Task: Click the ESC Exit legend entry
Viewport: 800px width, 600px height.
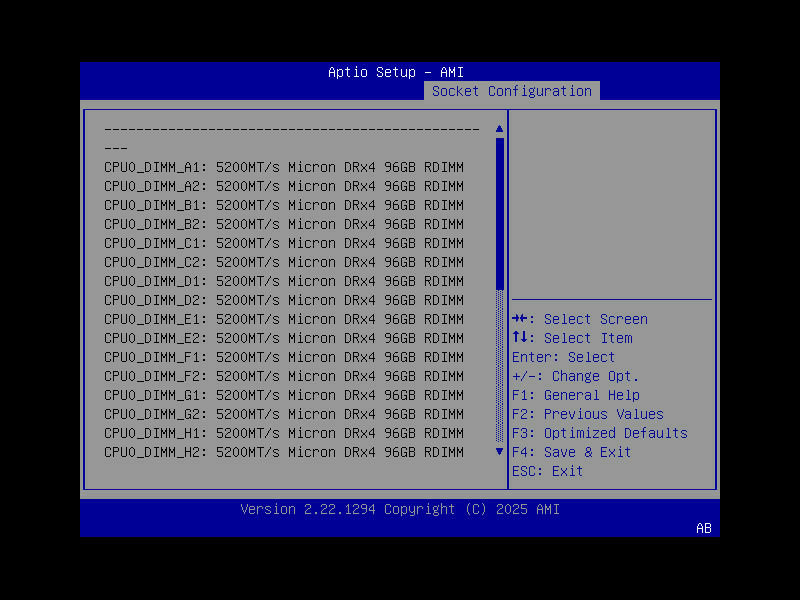Action: point(545,470)
